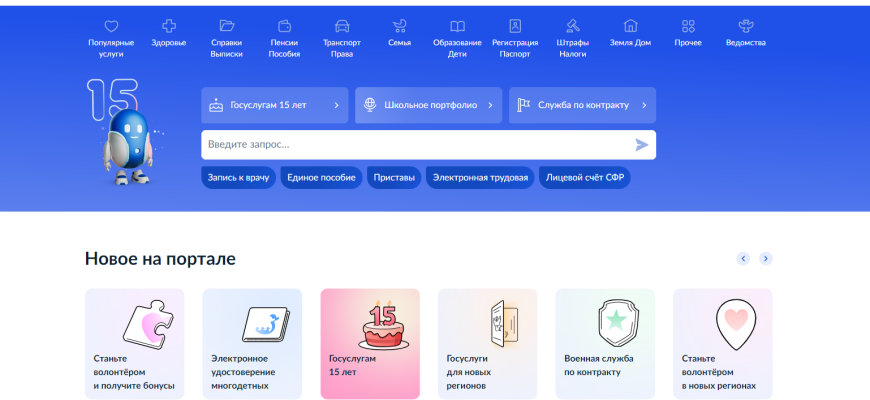Open the Земля Дом house icon
This screenshot has width=870, height=400.
(630, 26)
